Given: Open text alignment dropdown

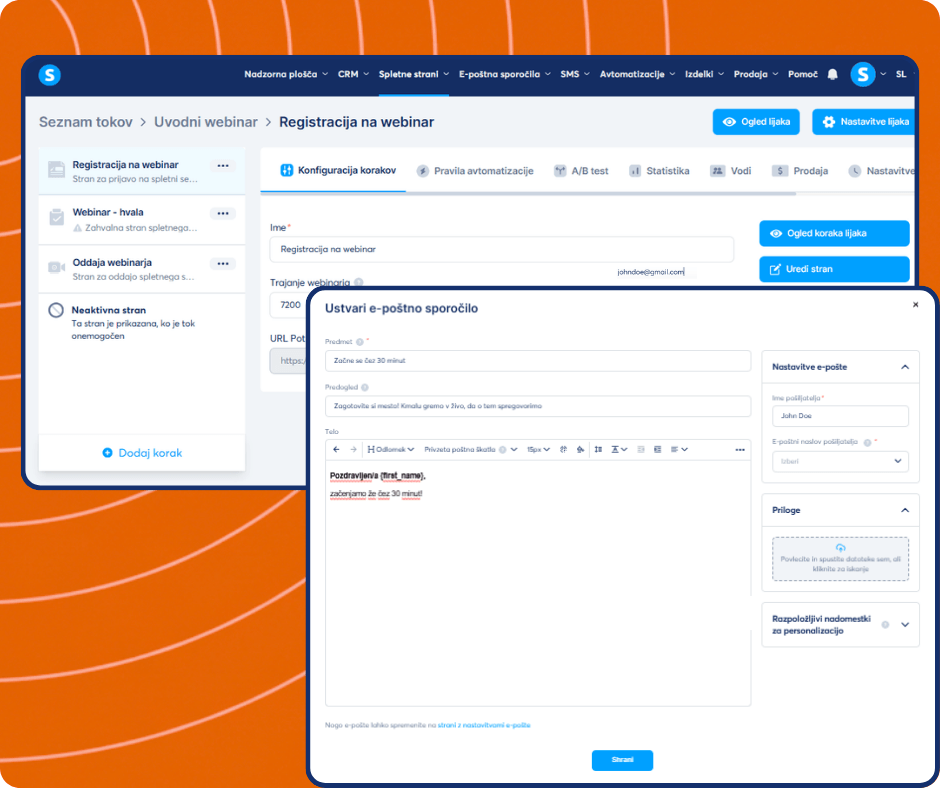Looking at the screenshot, I should [x=679, y=449].
